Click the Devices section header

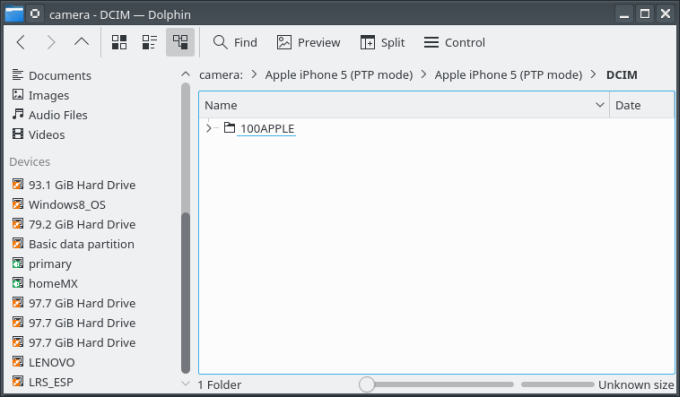click(30, 162)
